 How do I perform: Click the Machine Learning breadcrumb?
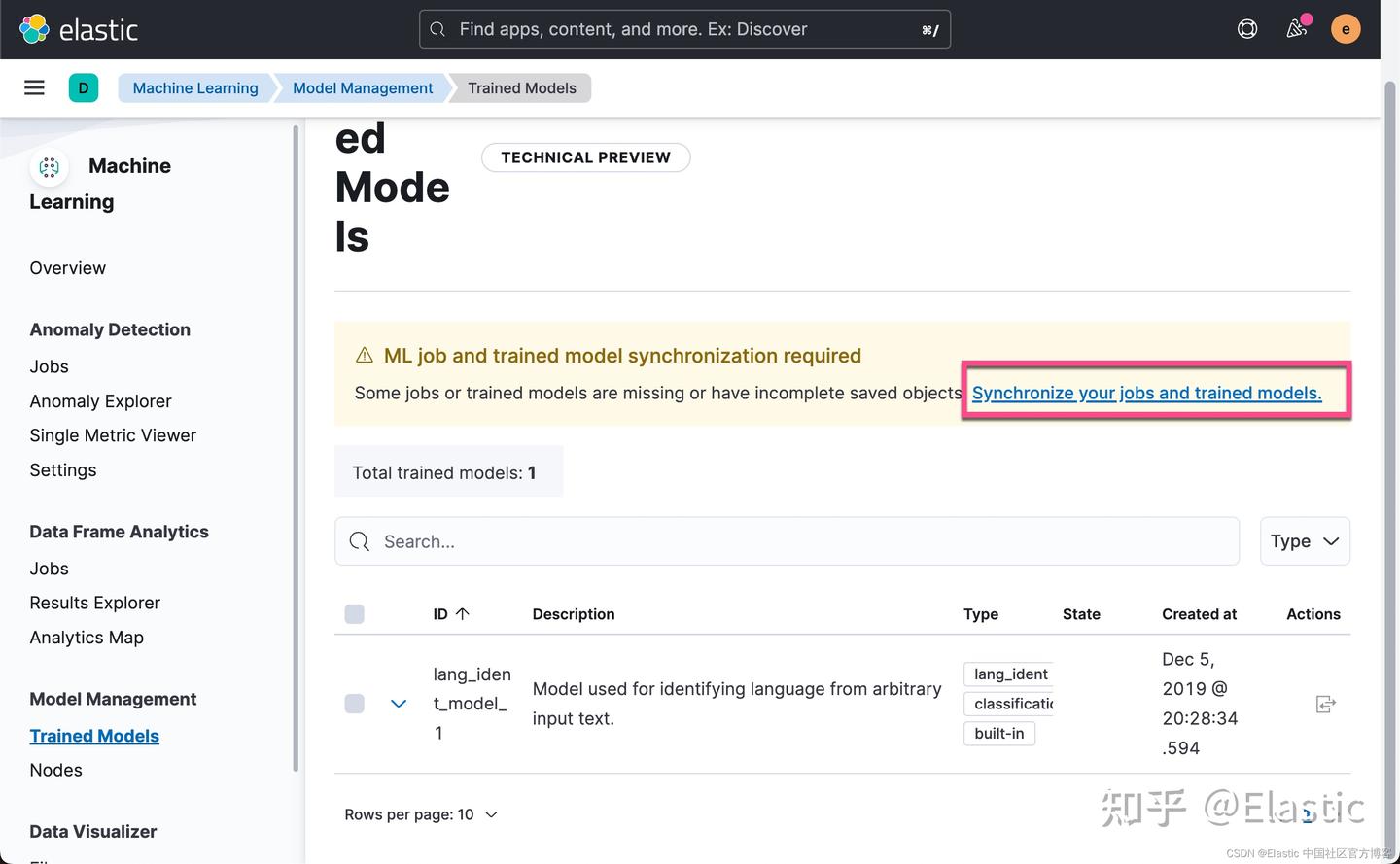pyautogui.click(x=195, y=87)
